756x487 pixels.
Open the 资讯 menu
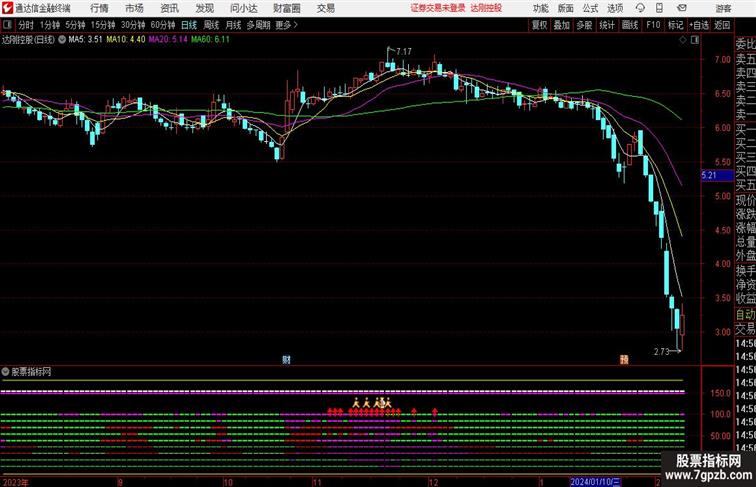pyautogui.click(x=169, y=8)
